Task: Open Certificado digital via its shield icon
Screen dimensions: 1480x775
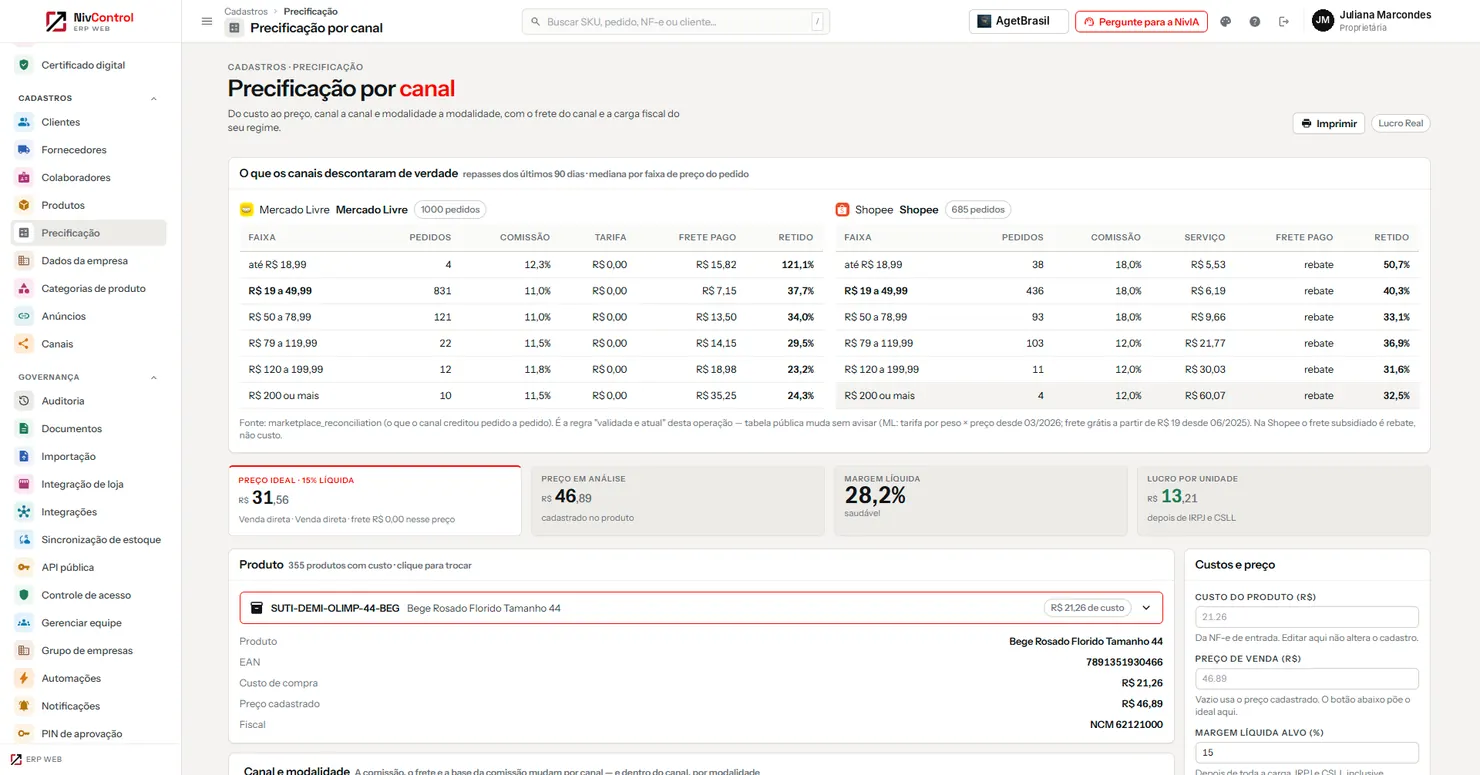Action: pos(24,65)
